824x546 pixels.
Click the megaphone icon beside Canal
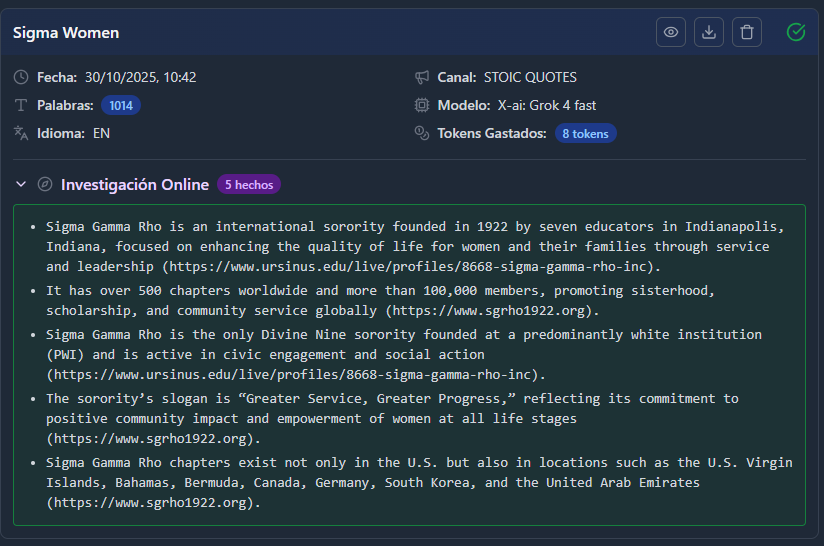coord(422,77)
